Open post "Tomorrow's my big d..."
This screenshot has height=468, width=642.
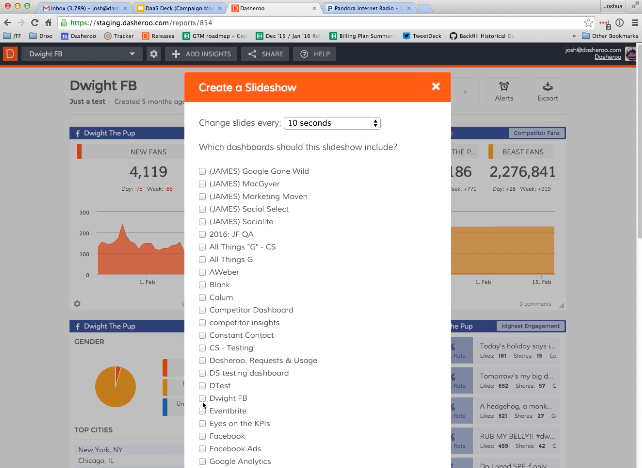[x=516, y=376]
